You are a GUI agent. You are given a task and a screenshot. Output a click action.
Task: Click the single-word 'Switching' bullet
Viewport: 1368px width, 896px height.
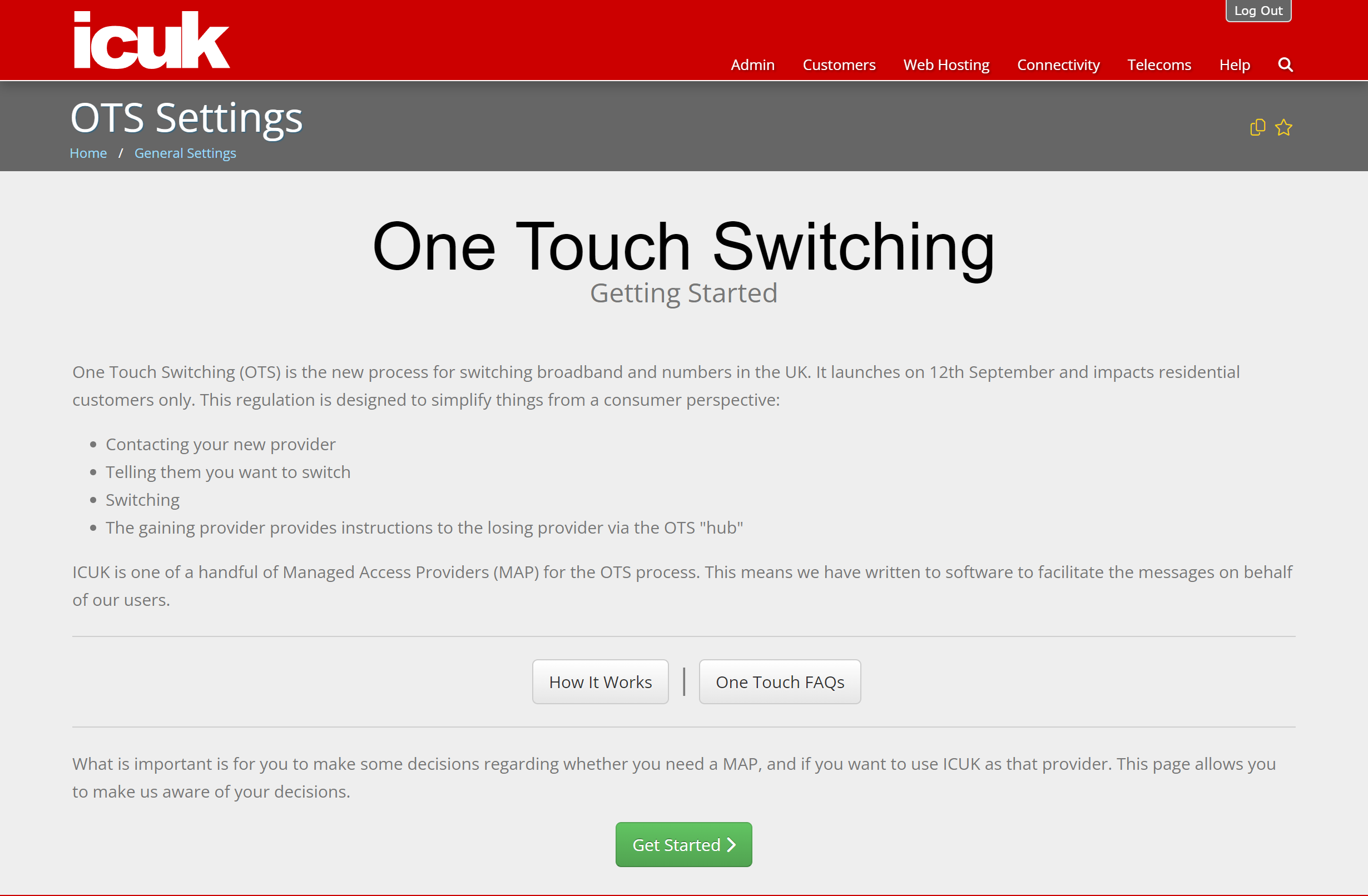pyautogui.click(x=142, y=500)
